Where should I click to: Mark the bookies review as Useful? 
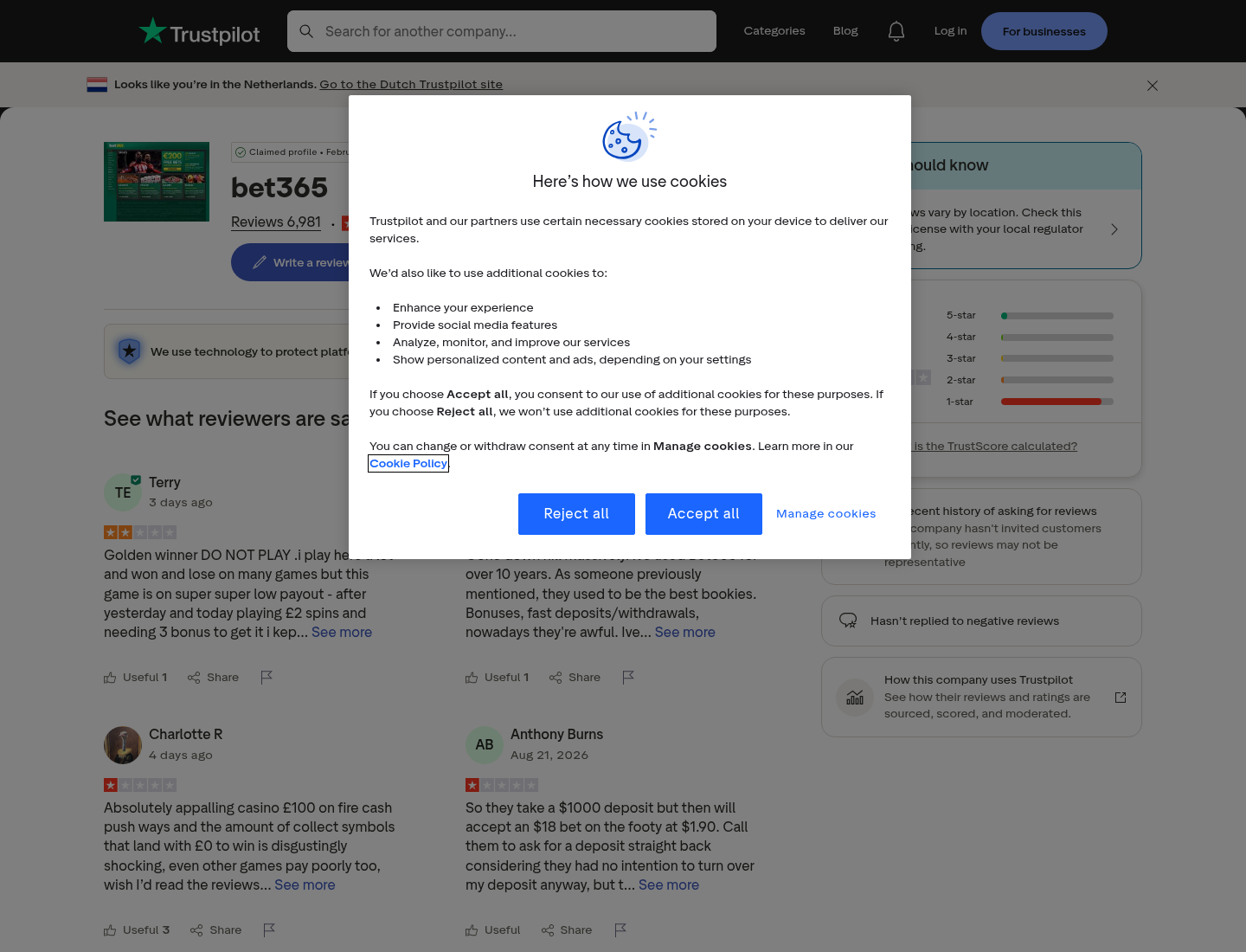[498, 678]
